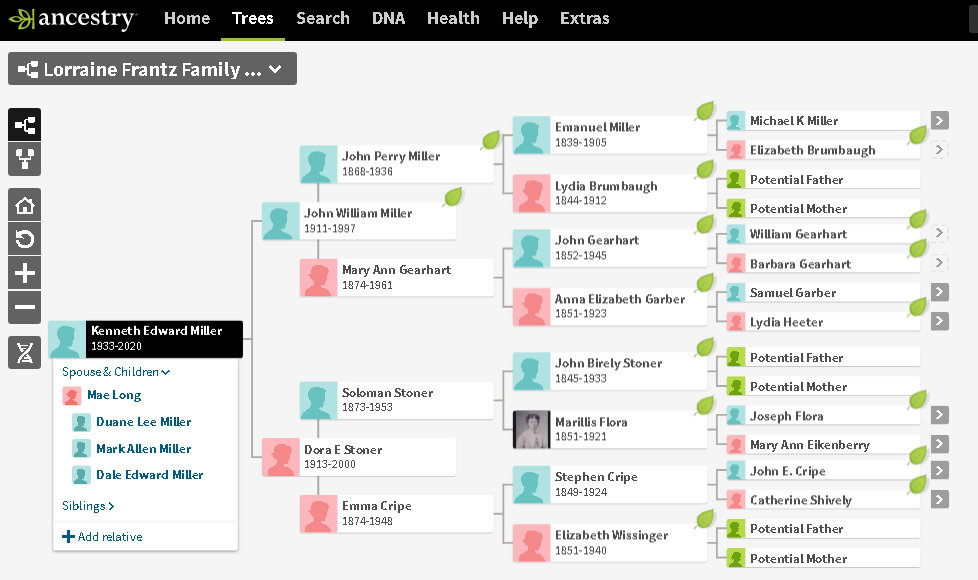Viewport: 978px width, 580px height.
Task: Collapse the Spouse & Children section
Action: click(116, 372)
